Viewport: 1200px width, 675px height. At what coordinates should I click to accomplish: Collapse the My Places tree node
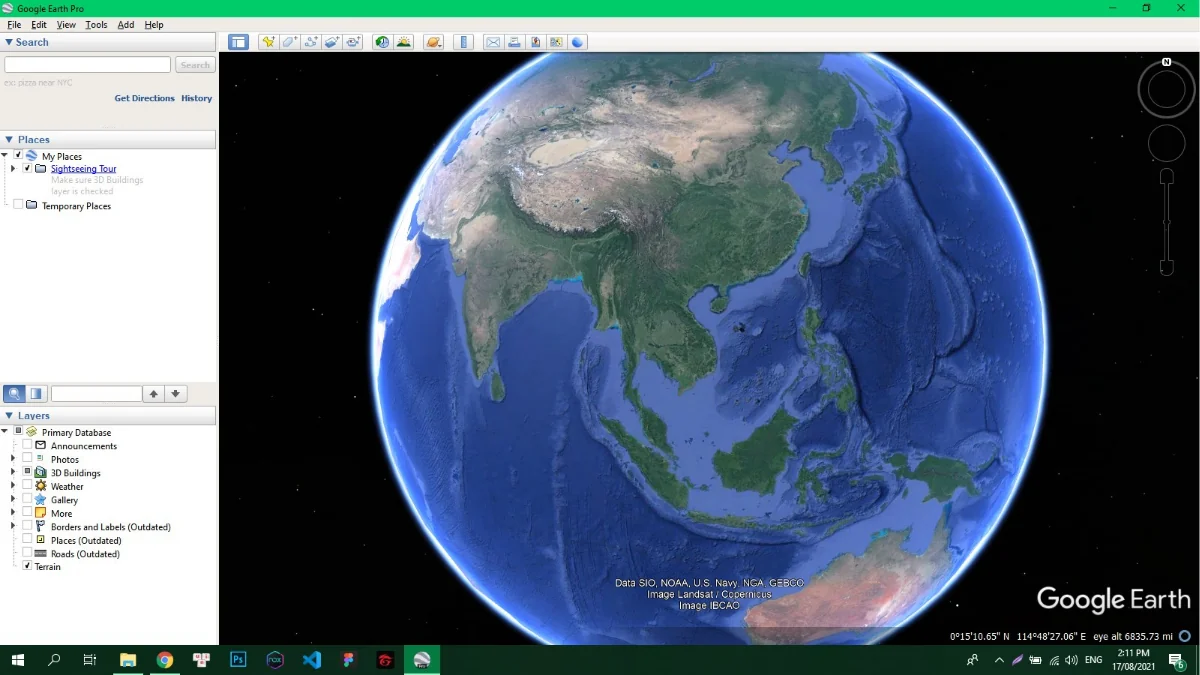tap(5, 156)
